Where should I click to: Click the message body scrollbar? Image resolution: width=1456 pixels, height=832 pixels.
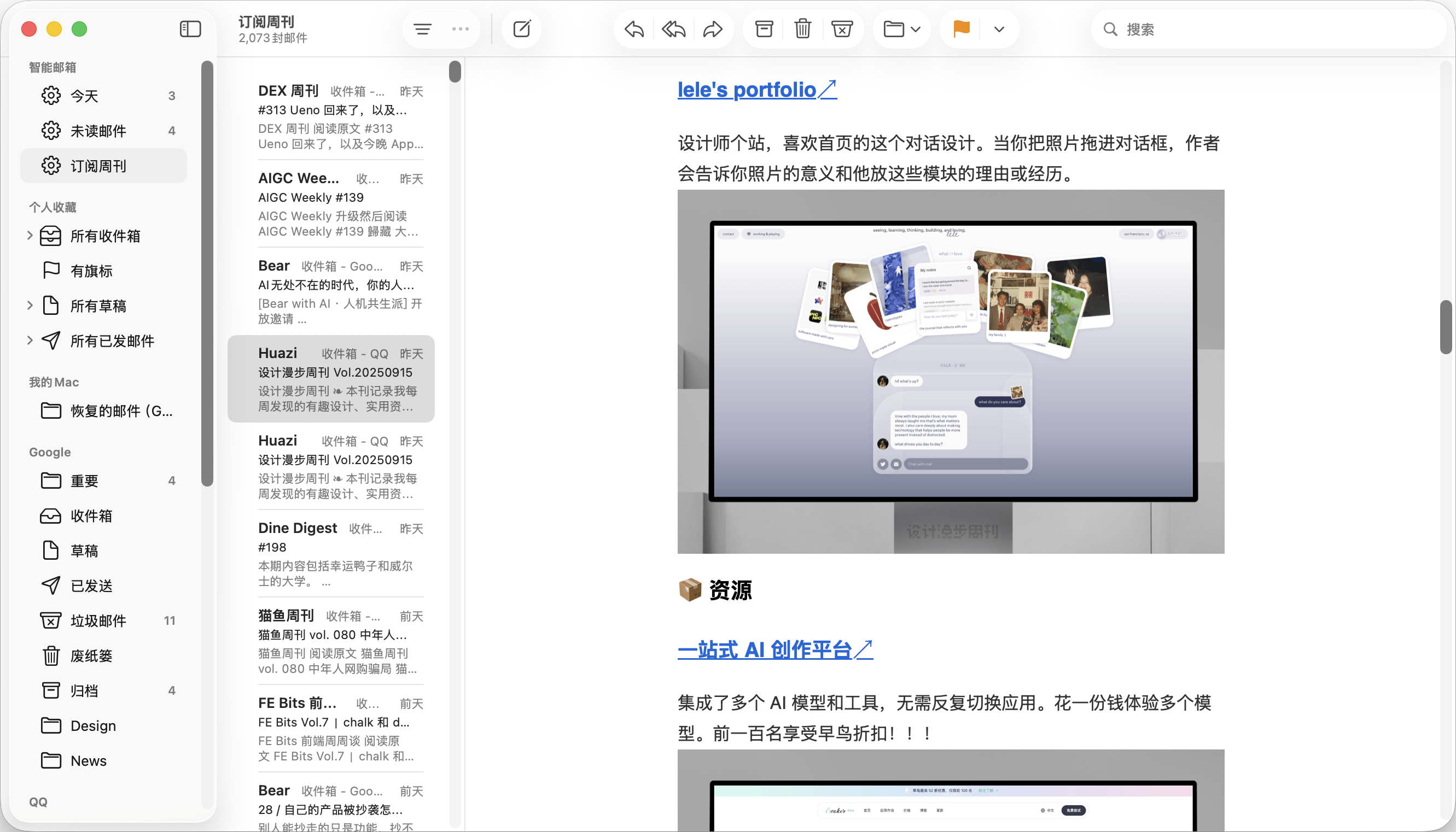point(1446,327)
